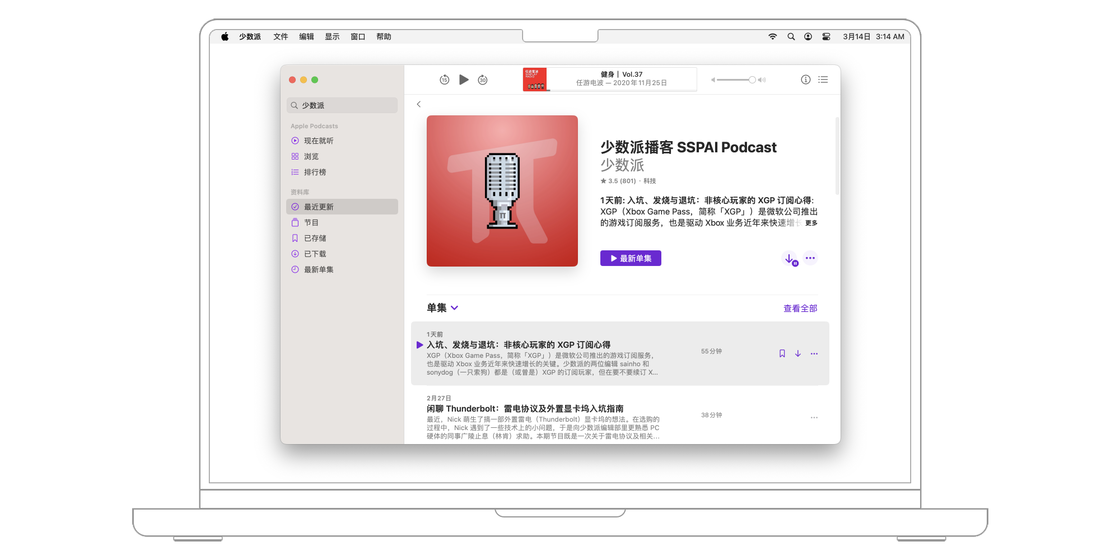Click the 最新单集 play button
The height and width of the screenshot is (560, 1120).
click(x=630, y=258)
